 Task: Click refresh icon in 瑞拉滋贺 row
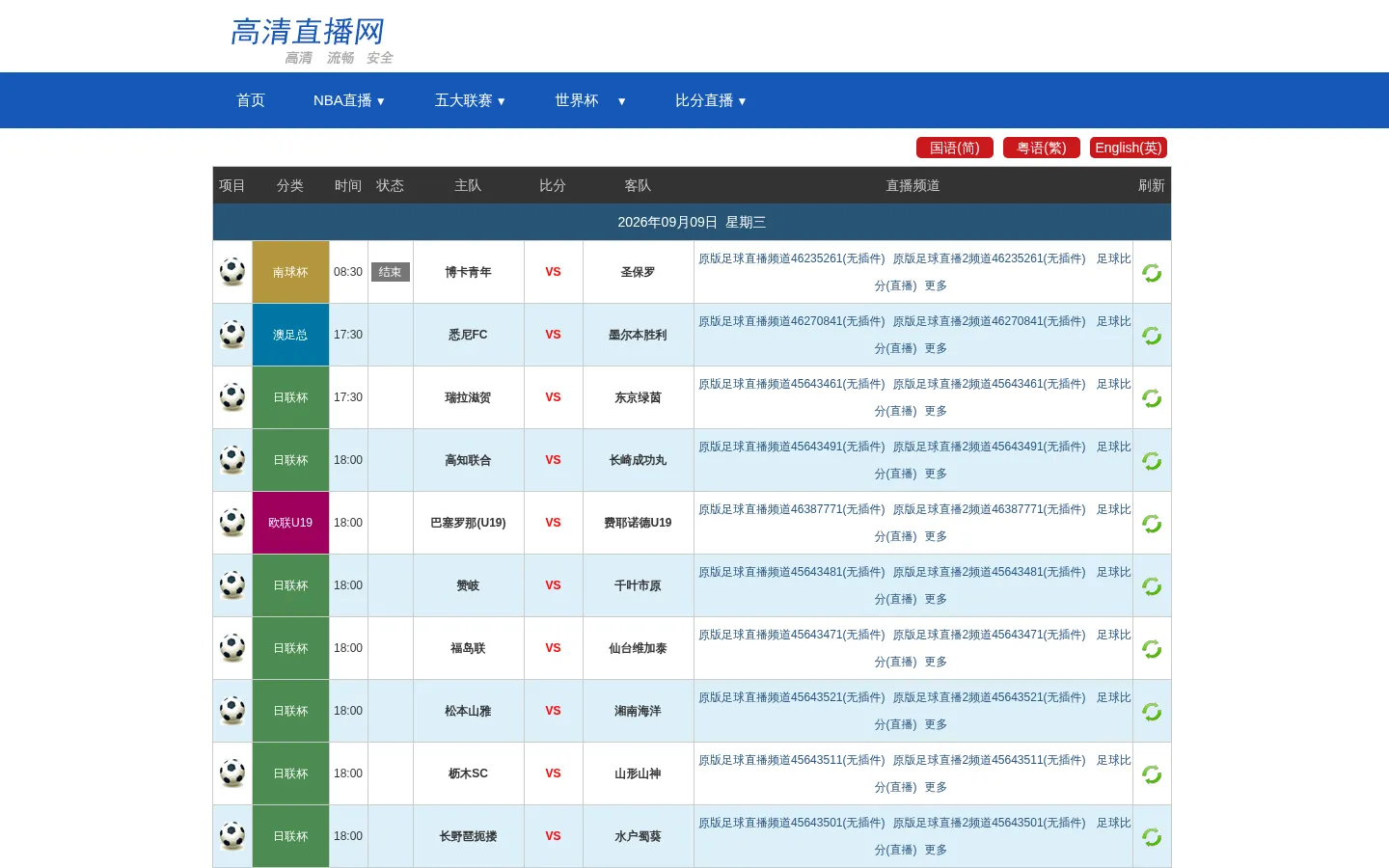point(1152,398)
